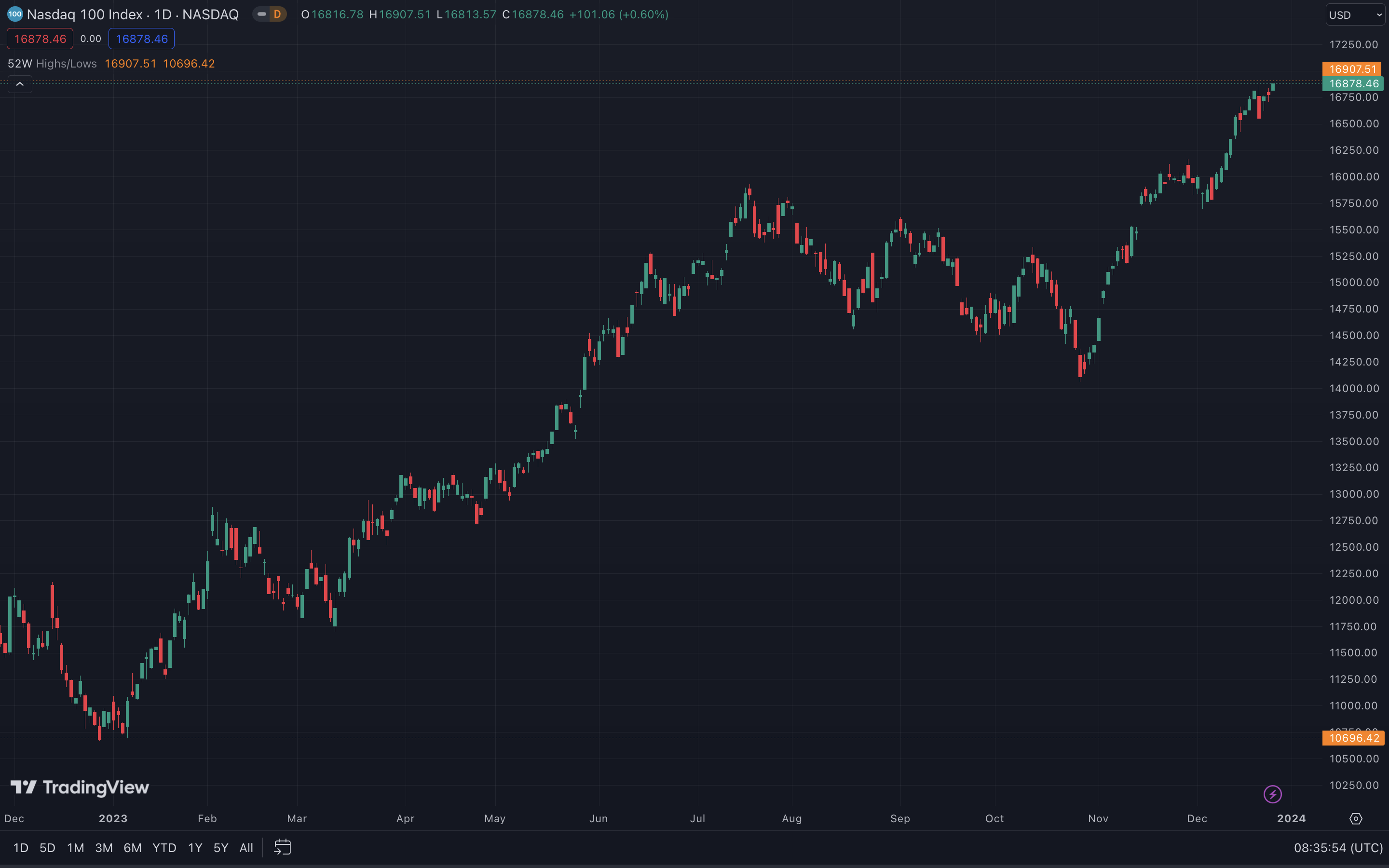
Task: Click the orange 10696.42 low price label
Action: click(1353, 738)
